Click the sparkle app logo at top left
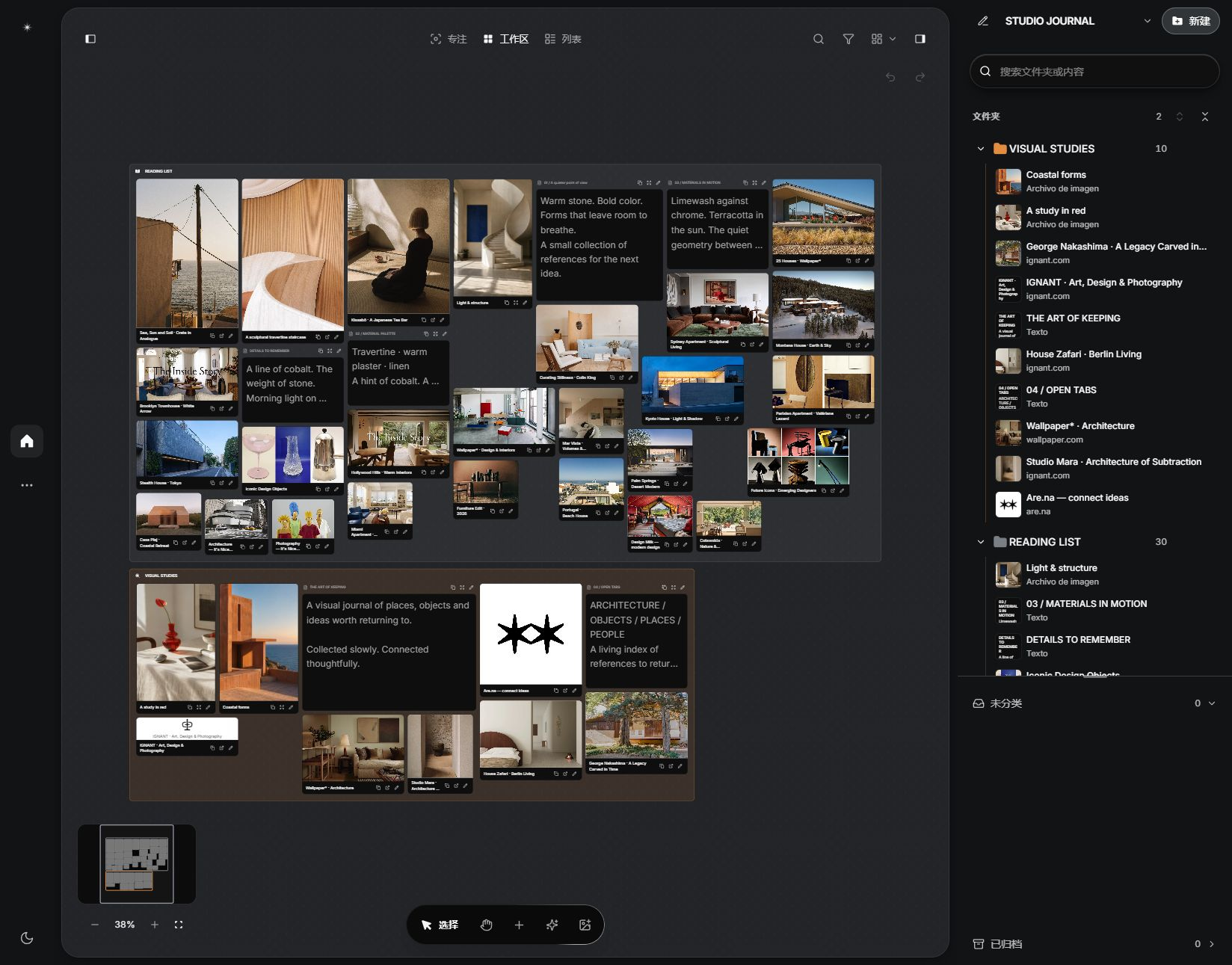The width and height of the screenshot is (1232, 965). pyautogui.click(x=27, y=28)
